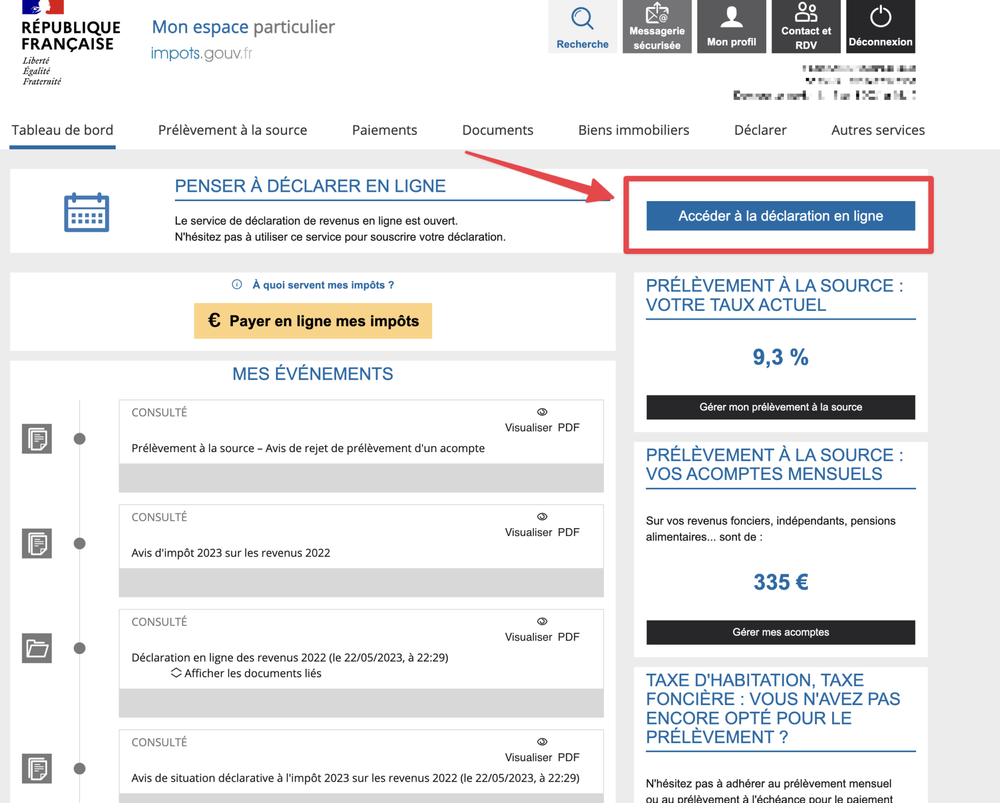Open Gérer mon prélèvement à la source
Screen dimensions: 1000x803
coord(780,407)
